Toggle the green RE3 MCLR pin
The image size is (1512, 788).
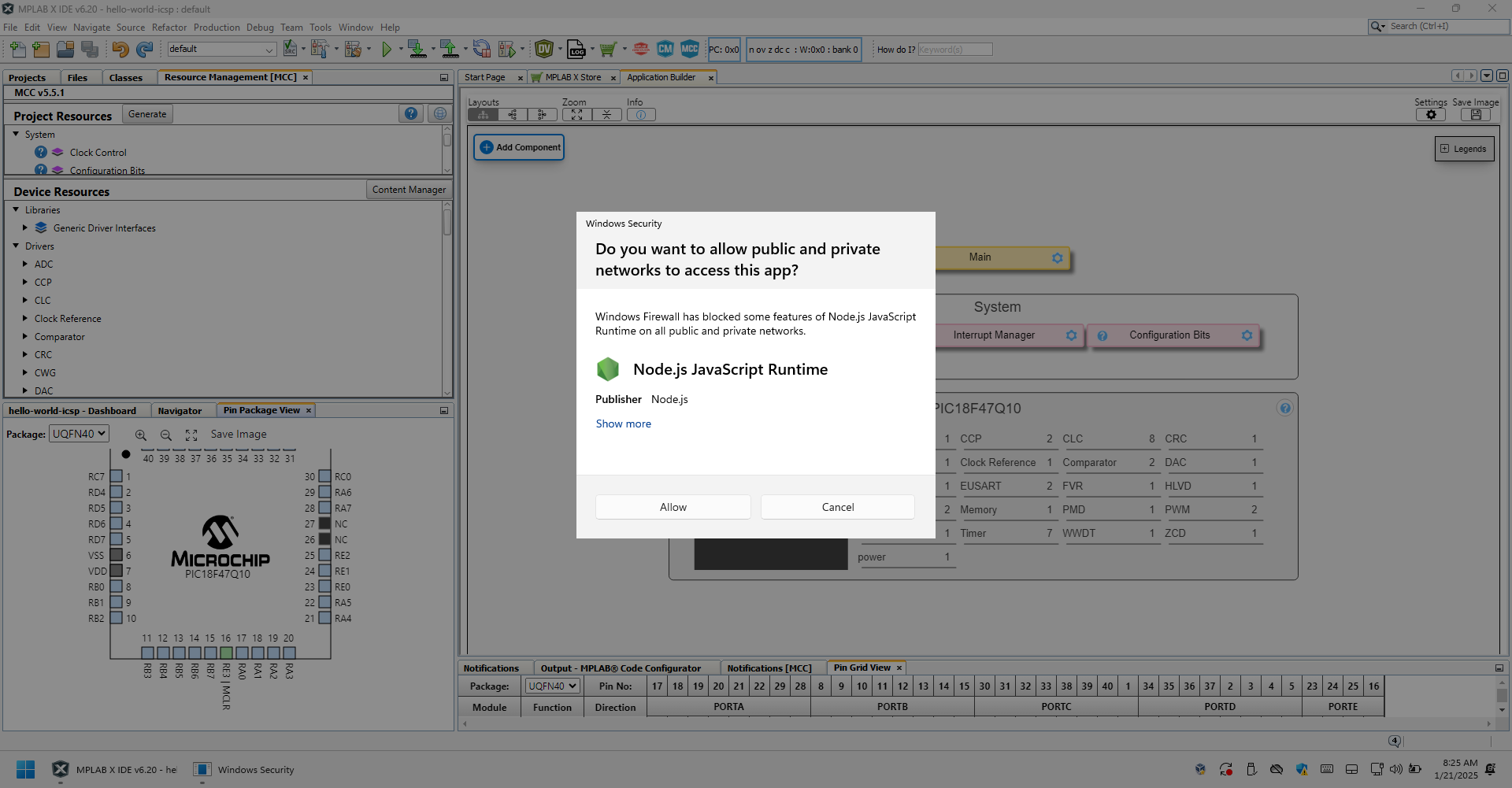coord(226,653)
